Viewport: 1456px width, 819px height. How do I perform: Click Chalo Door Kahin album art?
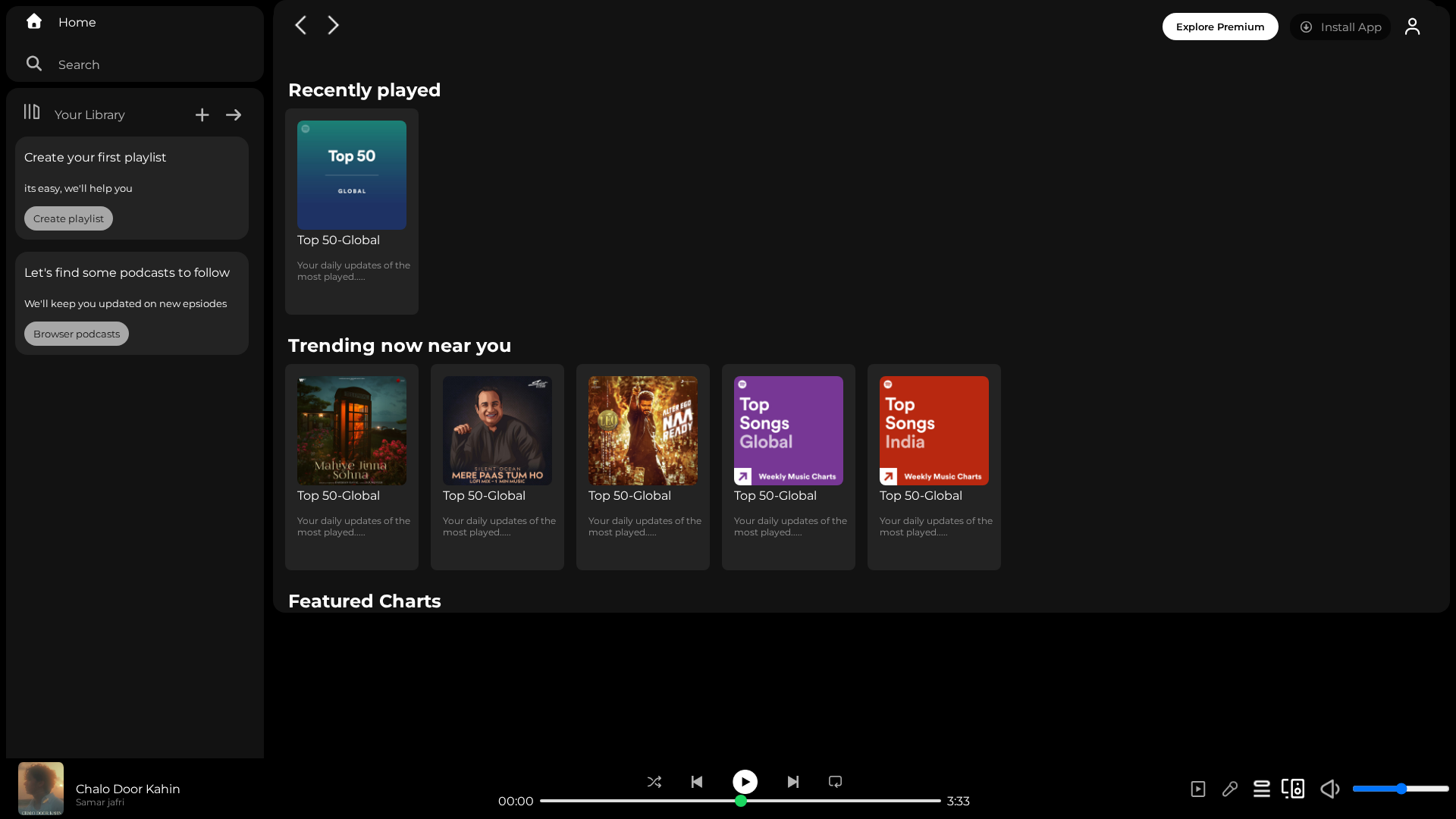coord(41,789)
